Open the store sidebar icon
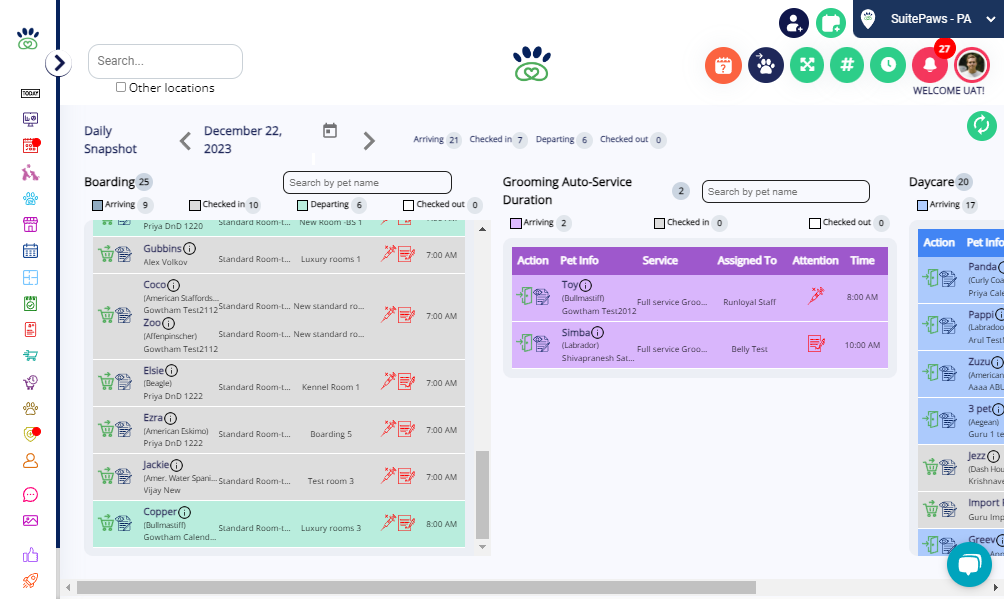The image size is (1004, 599). pos(30,224)
